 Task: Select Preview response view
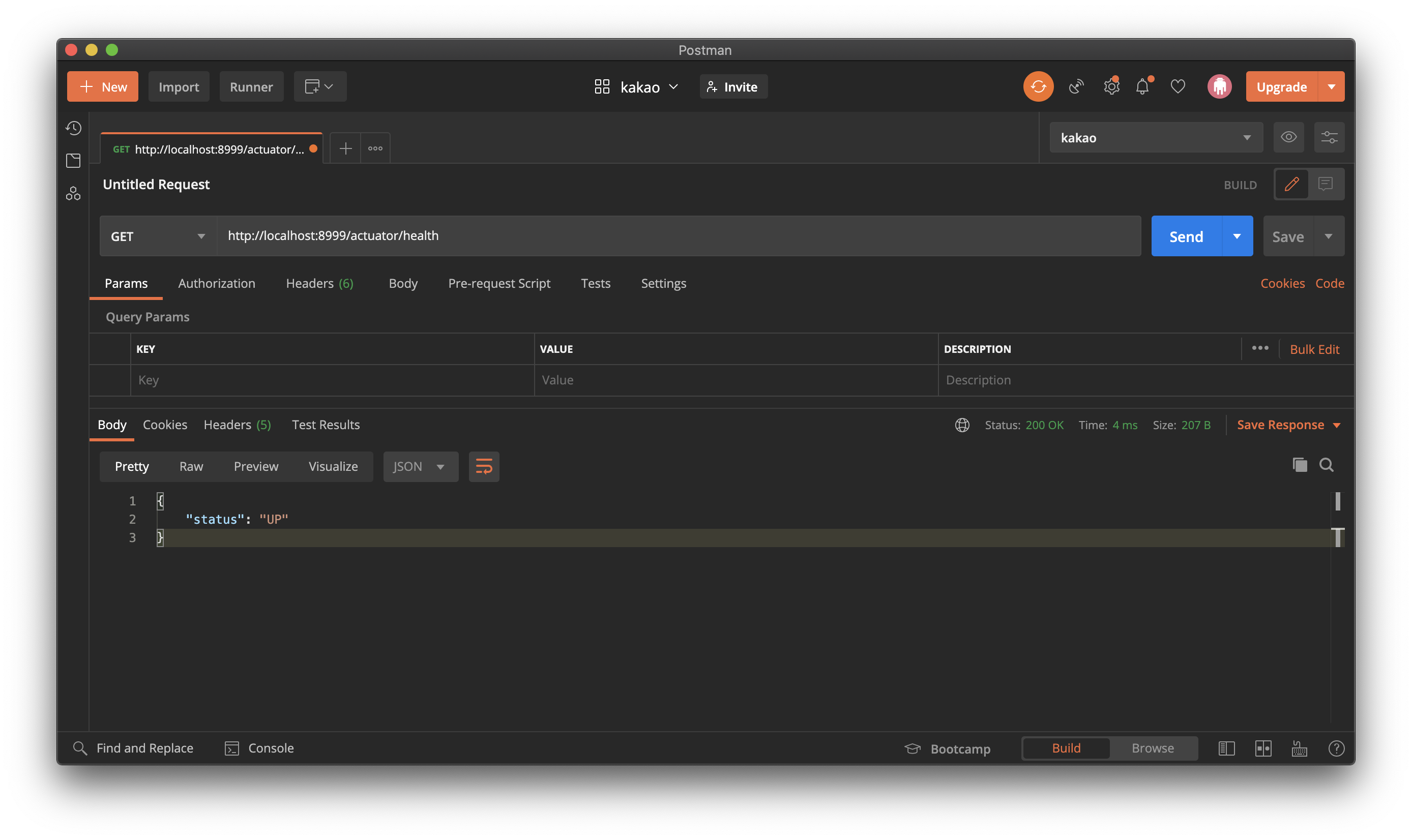(256, 466)
